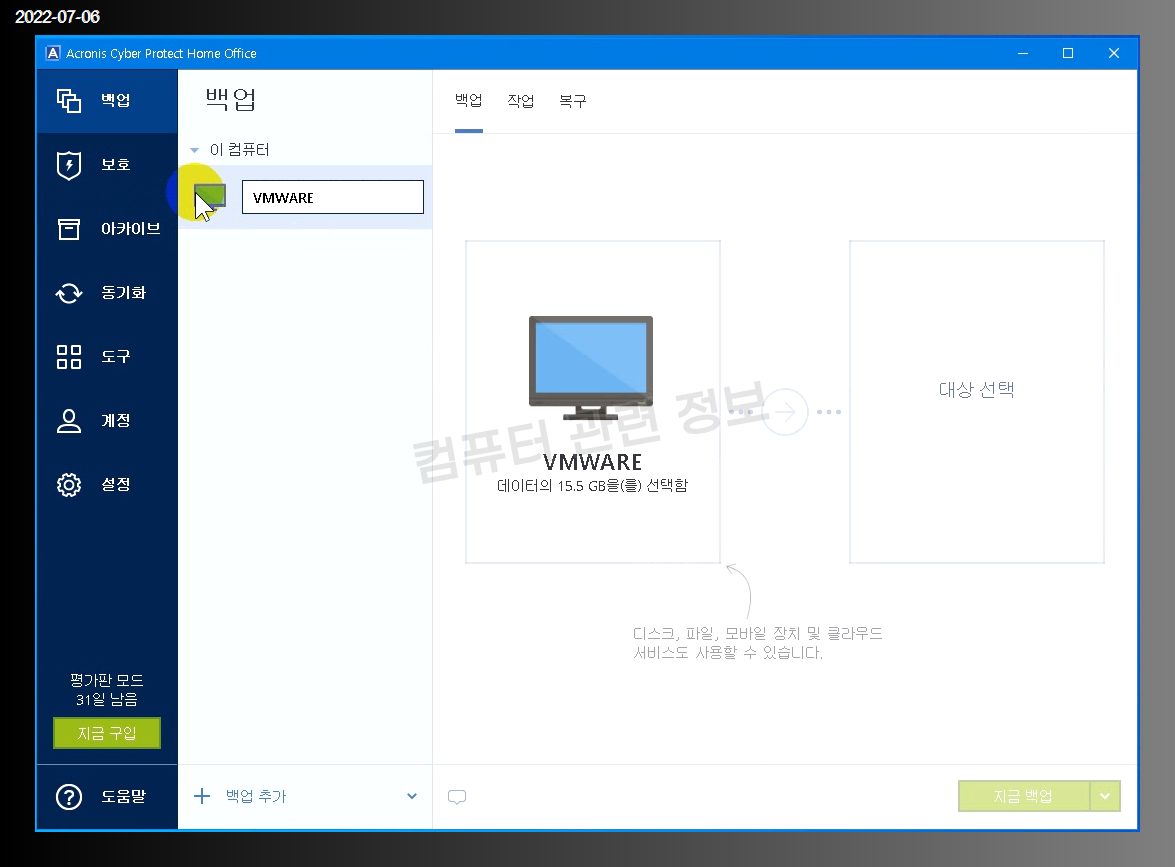Click the comment bubble icon
Screen dimensions: 1175x867
(456, 797)
